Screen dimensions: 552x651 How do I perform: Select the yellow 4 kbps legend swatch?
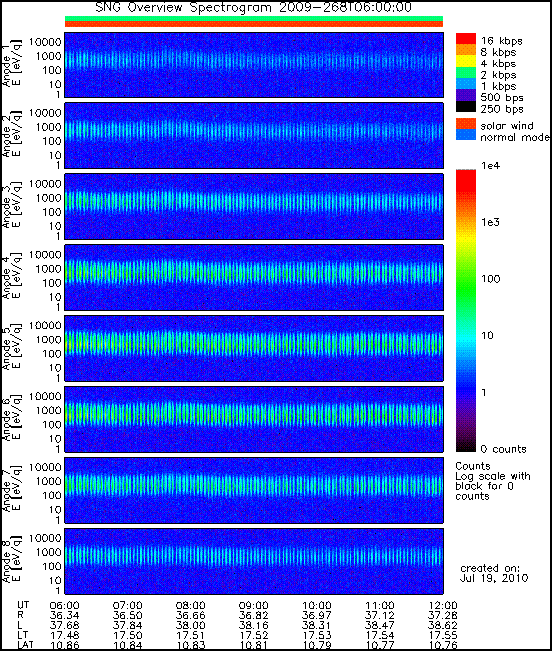(466, 61)
